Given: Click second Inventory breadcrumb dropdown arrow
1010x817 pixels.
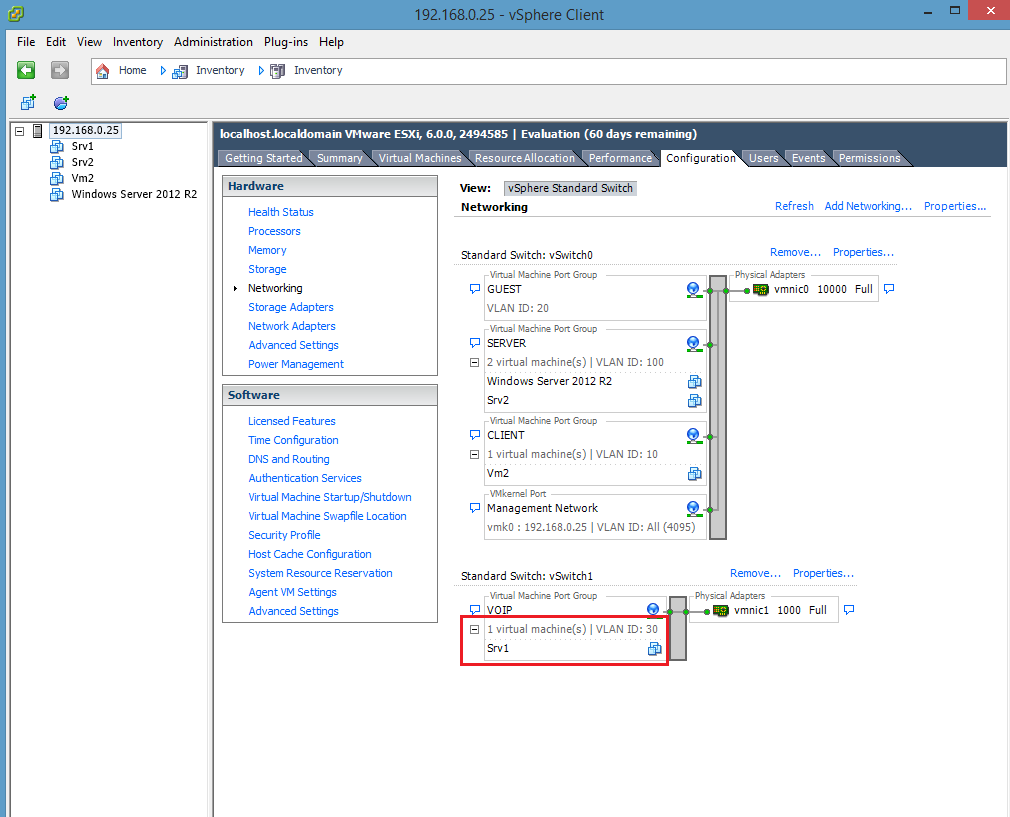Looking at the screenshot, I should pyautogui.click(x=261, y=71).
